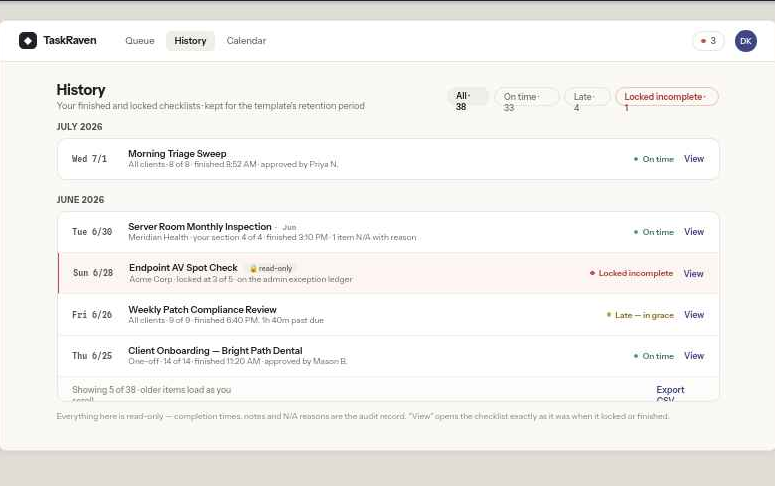Image resolution: width=775 pixels, height=486 pixels.
Task: Click the Weekly Patch Compliance Review title
Action: [202, 309]
